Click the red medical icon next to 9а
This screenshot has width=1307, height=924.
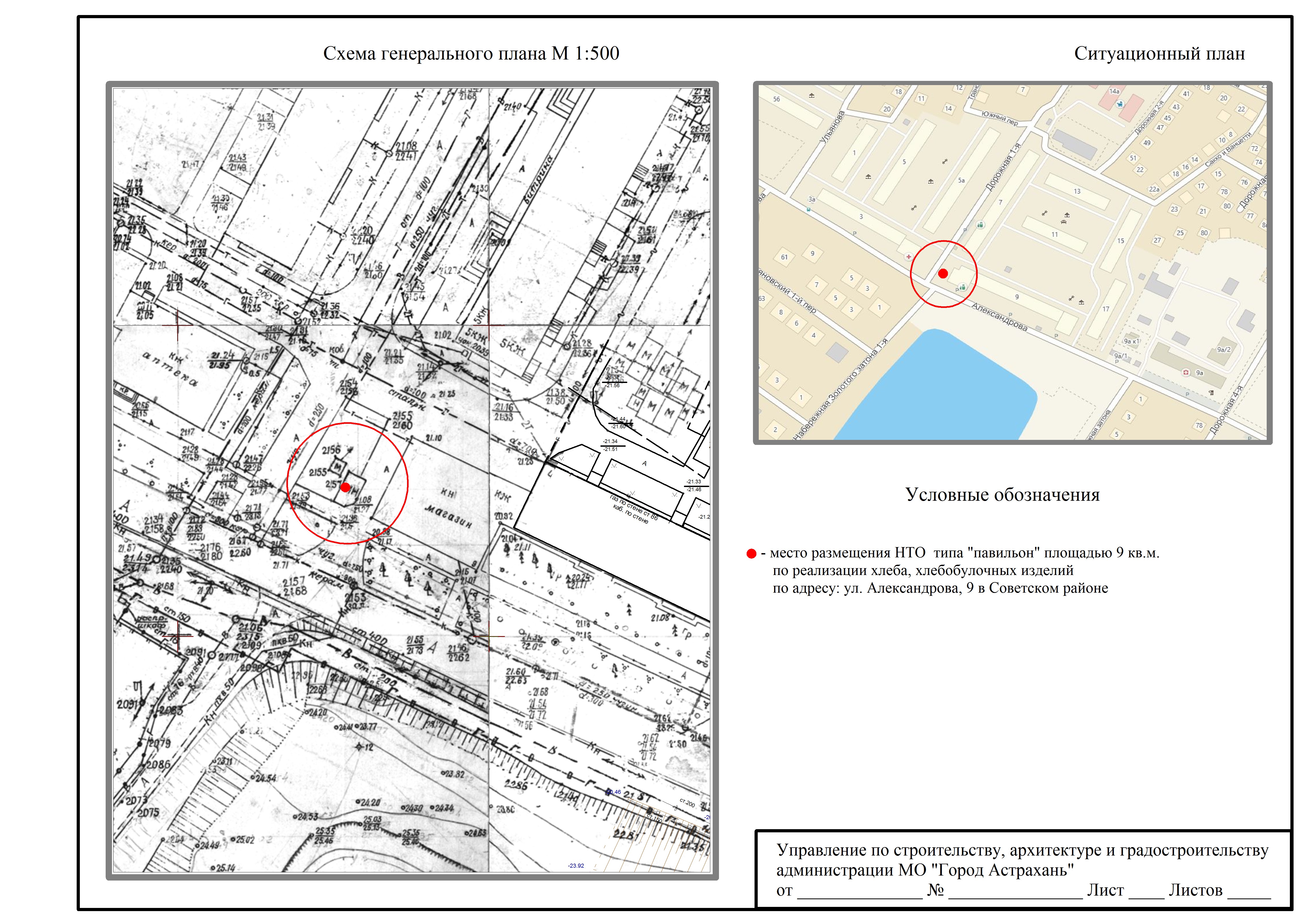1186,373
